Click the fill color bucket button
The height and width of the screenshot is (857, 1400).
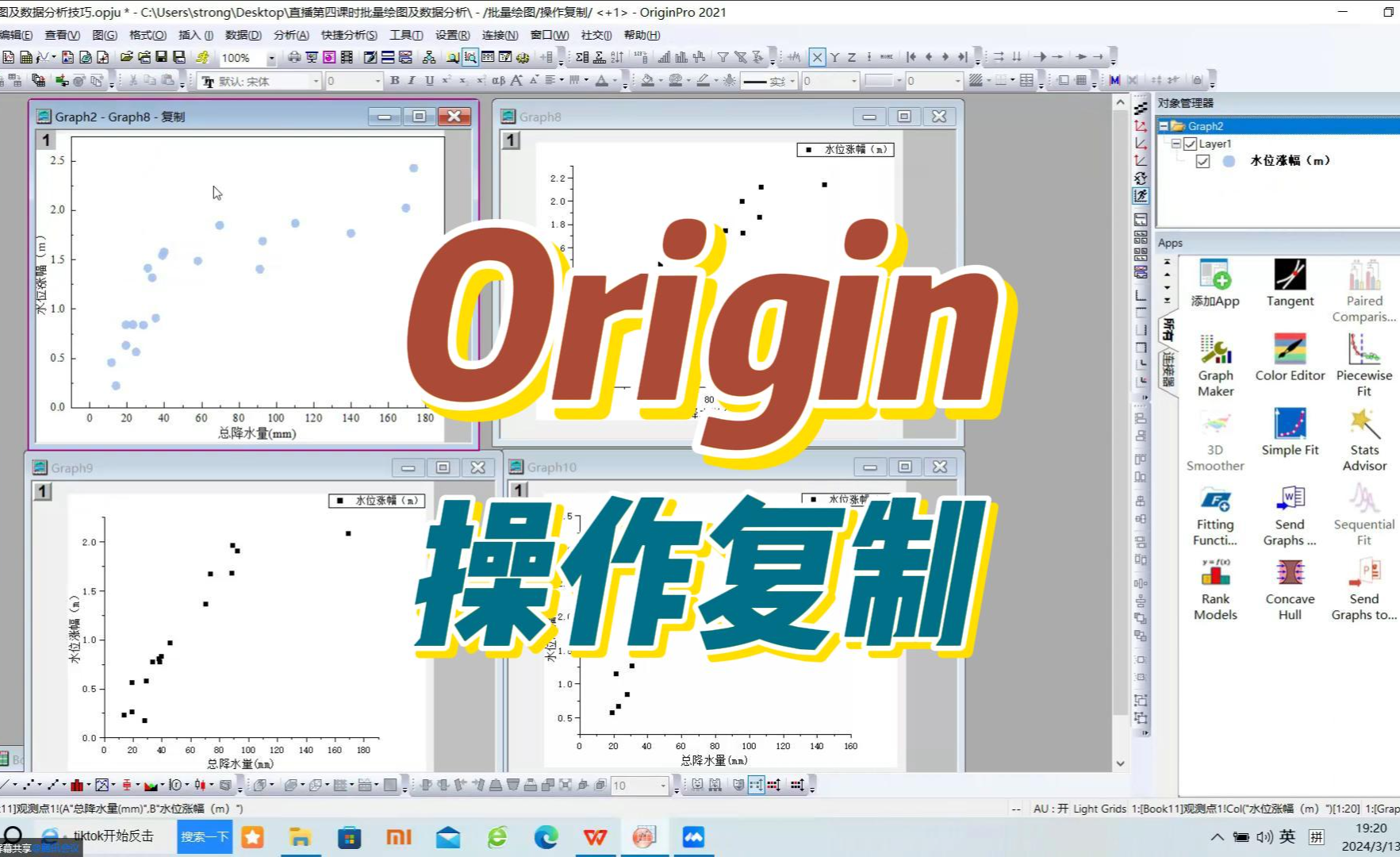point(647,80)
